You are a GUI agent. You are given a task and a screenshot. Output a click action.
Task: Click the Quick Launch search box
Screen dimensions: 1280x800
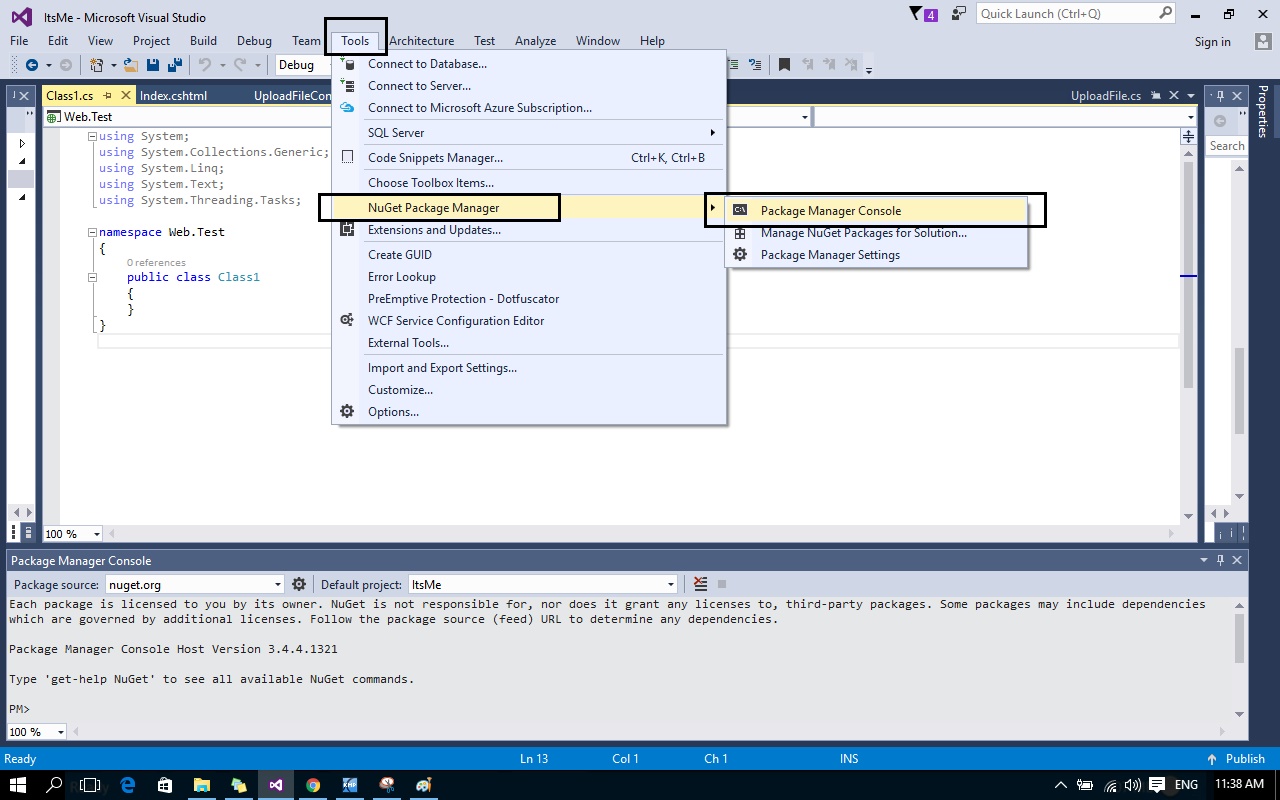pyautogui.click(x=1060, y=13)
